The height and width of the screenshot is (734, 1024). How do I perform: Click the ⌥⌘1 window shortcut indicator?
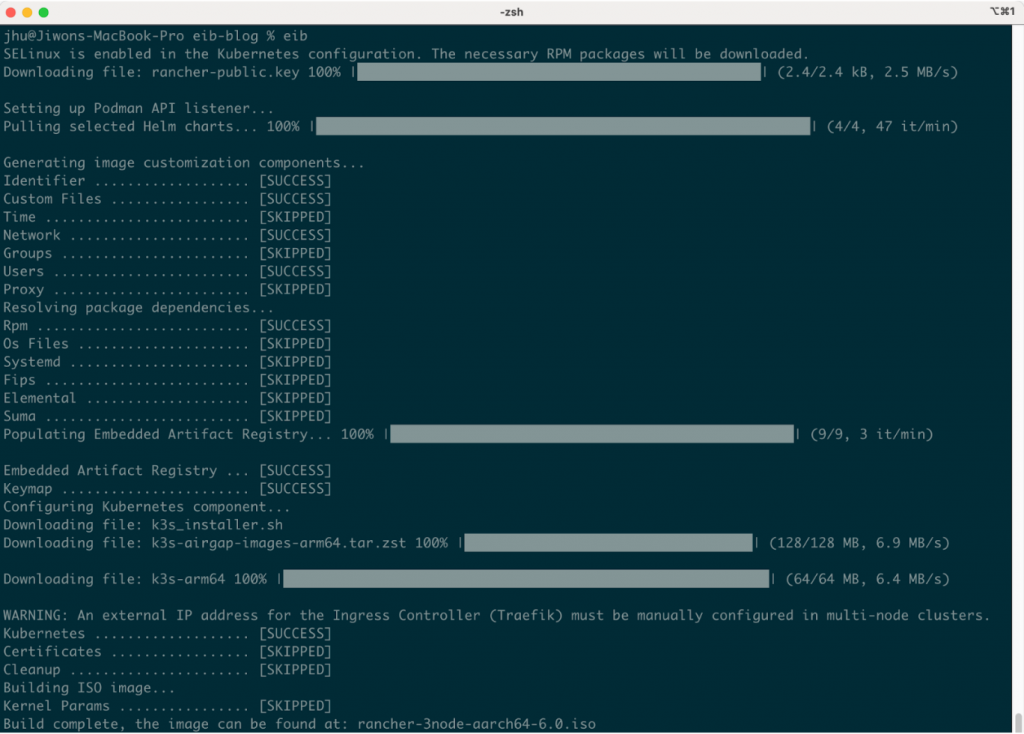(1000, 12)
